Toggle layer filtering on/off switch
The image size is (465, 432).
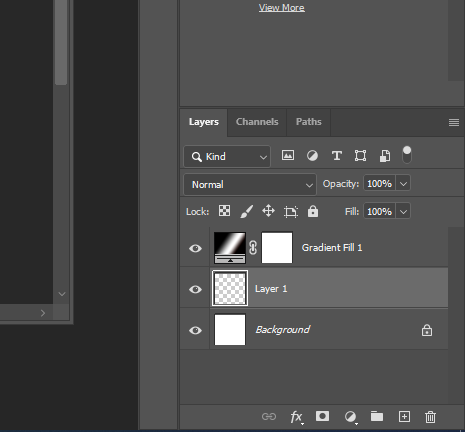(x=407, y=155)
